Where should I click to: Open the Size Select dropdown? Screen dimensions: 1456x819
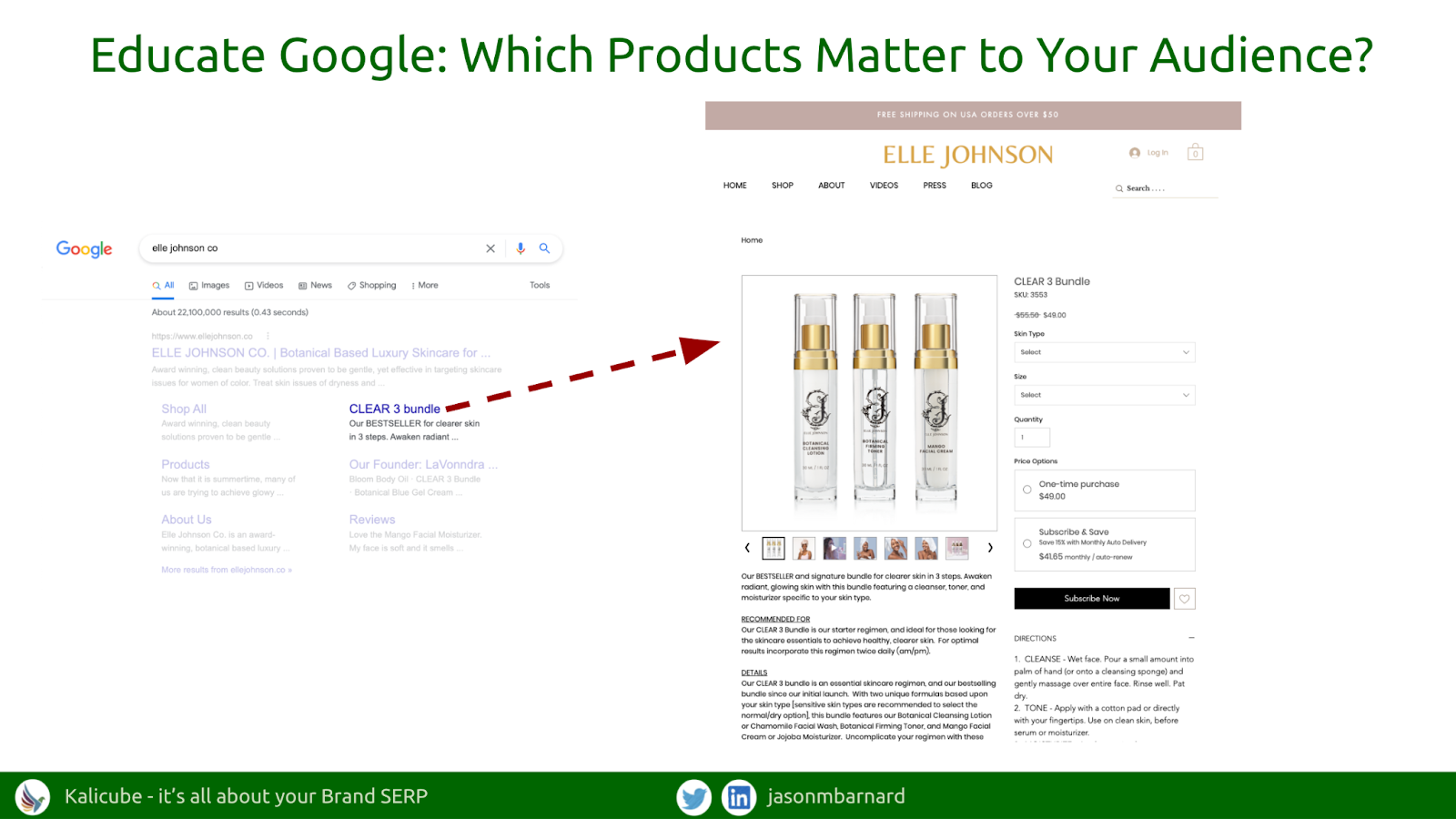[x=1105, y=395]
